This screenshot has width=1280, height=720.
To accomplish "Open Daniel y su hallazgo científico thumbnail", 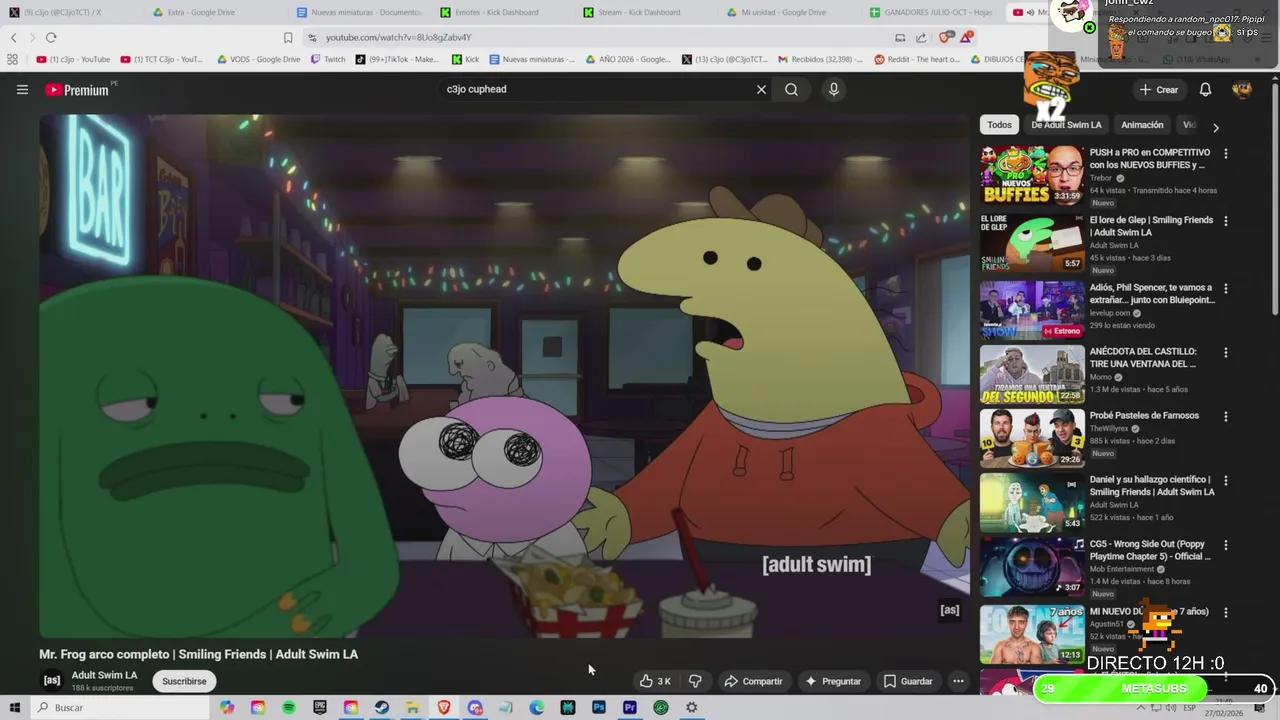I will 1032,502.
